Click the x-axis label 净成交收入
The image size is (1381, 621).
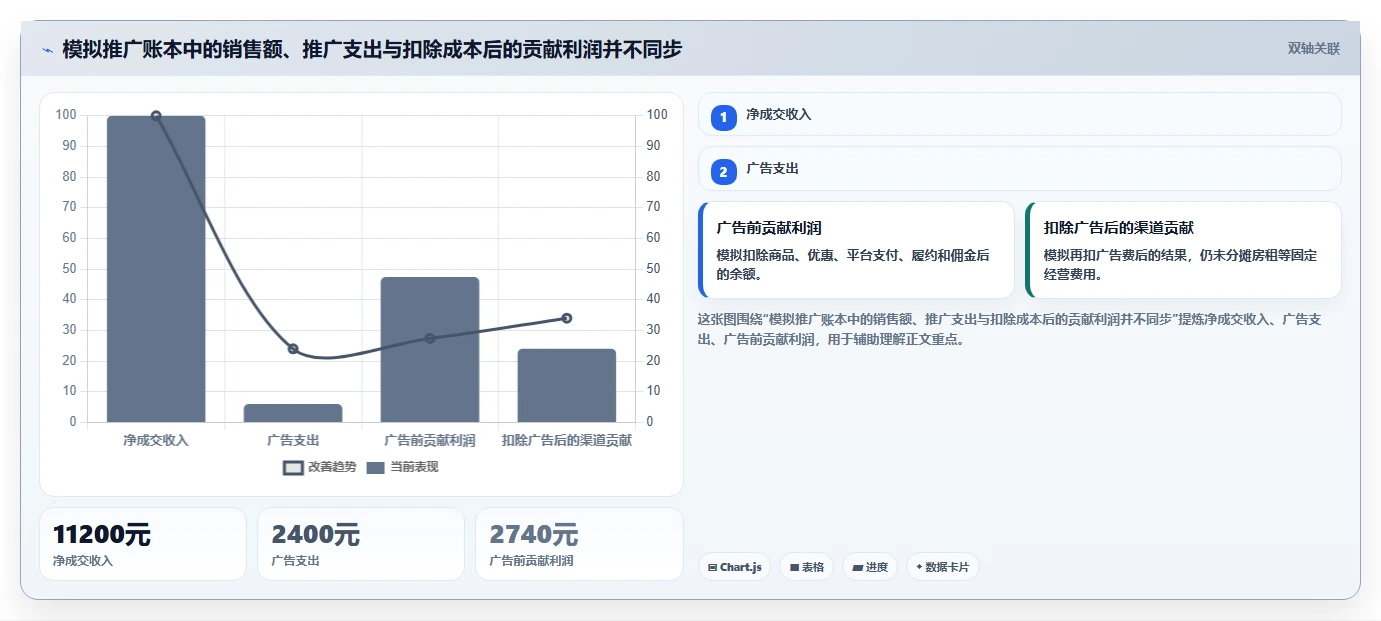click(x=156, y=440)
